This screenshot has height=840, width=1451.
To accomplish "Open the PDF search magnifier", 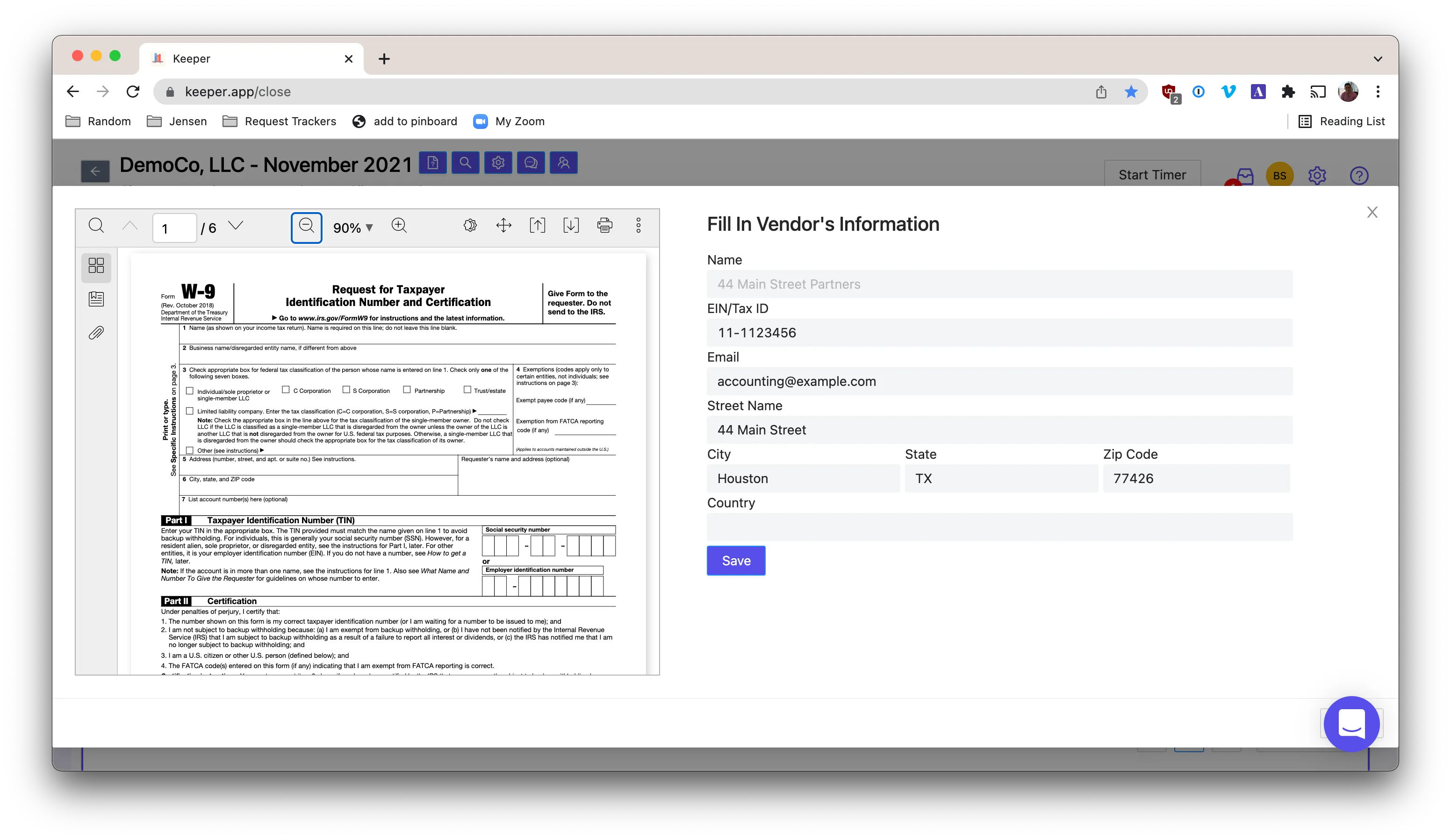I will (96, 226).
